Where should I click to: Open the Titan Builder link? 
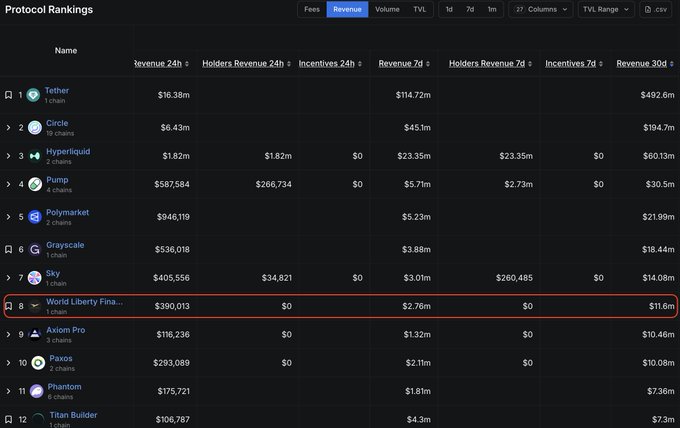(x=73, y=415)
